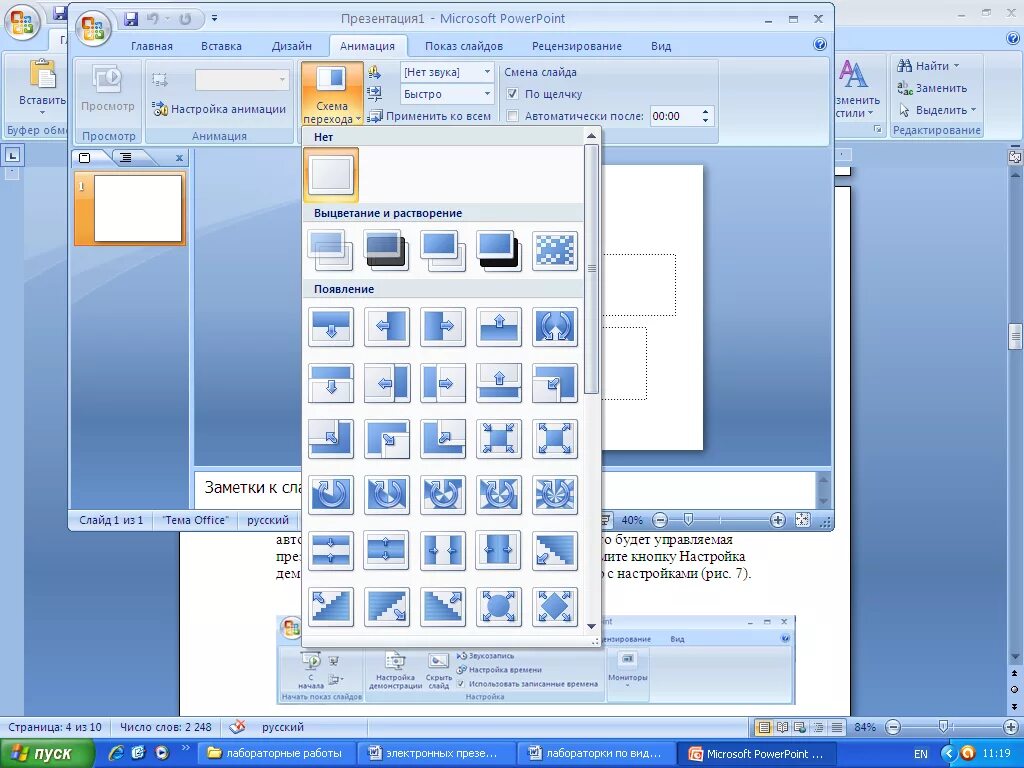
Task: Open the Схема перехода dropdown button
Action: click(332, 93)
